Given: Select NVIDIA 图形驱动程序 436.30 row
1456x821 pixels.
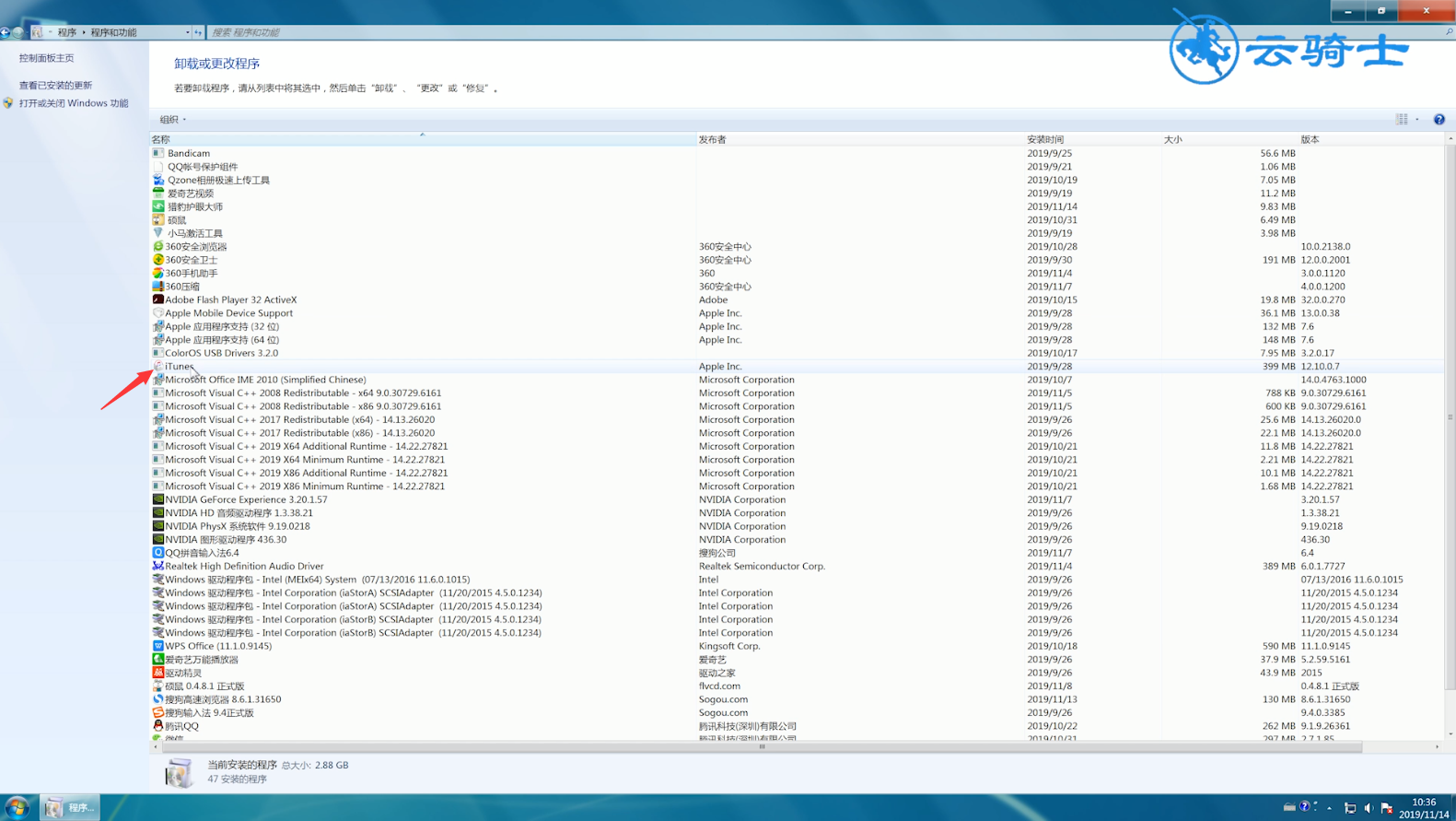Looking at the screenshot, I should [x=798, y=539].
